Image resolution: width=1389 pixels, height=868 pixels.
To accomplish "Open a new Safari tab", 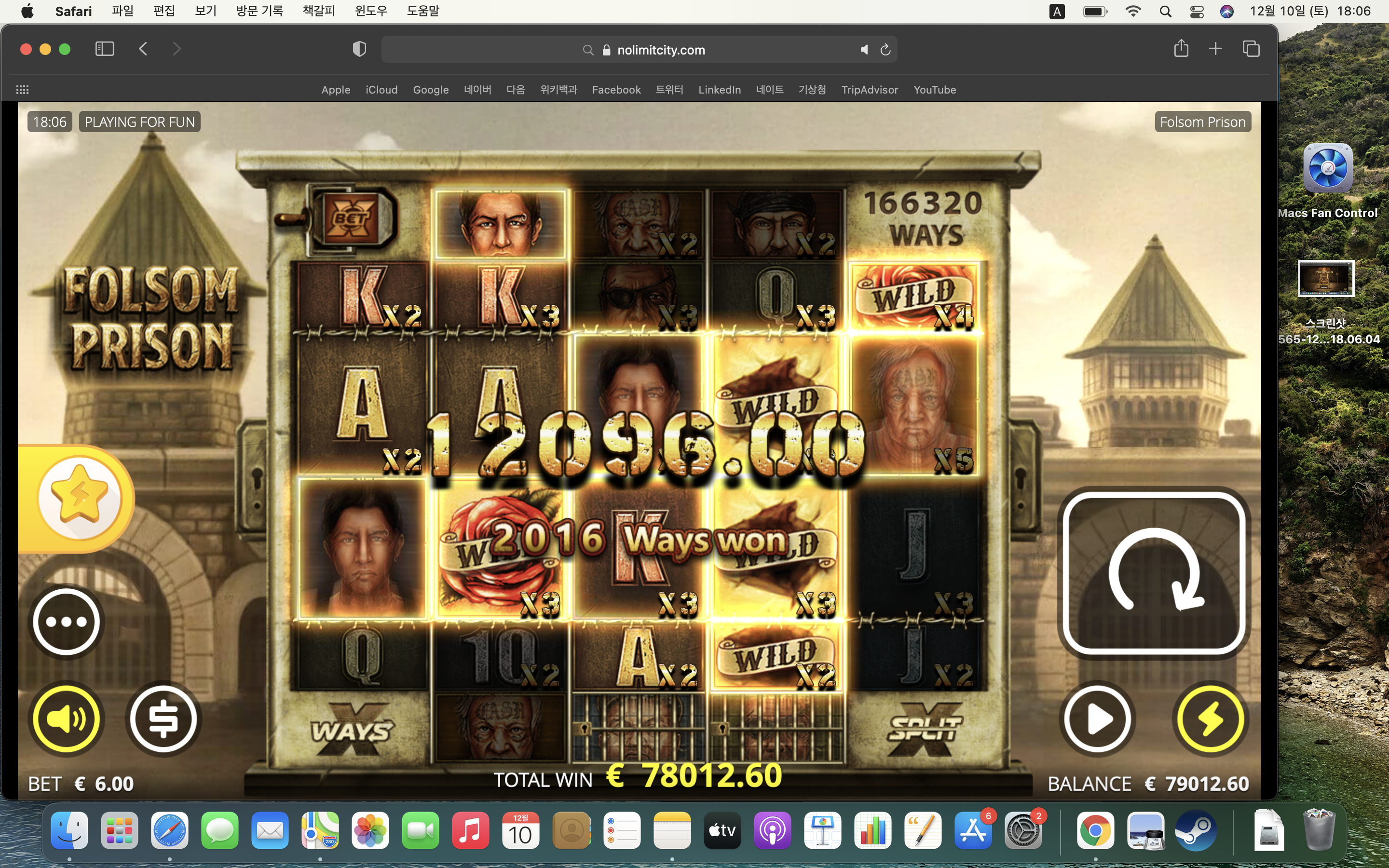I will tap(1215, 49).
